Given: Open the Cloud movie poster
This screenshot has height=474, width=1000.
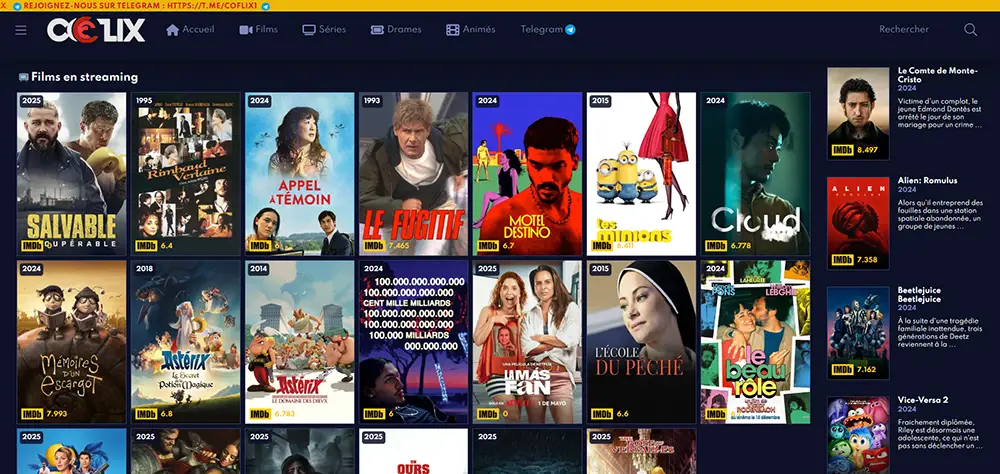Looking at the screenshot, I should click(x=755, y=174).
